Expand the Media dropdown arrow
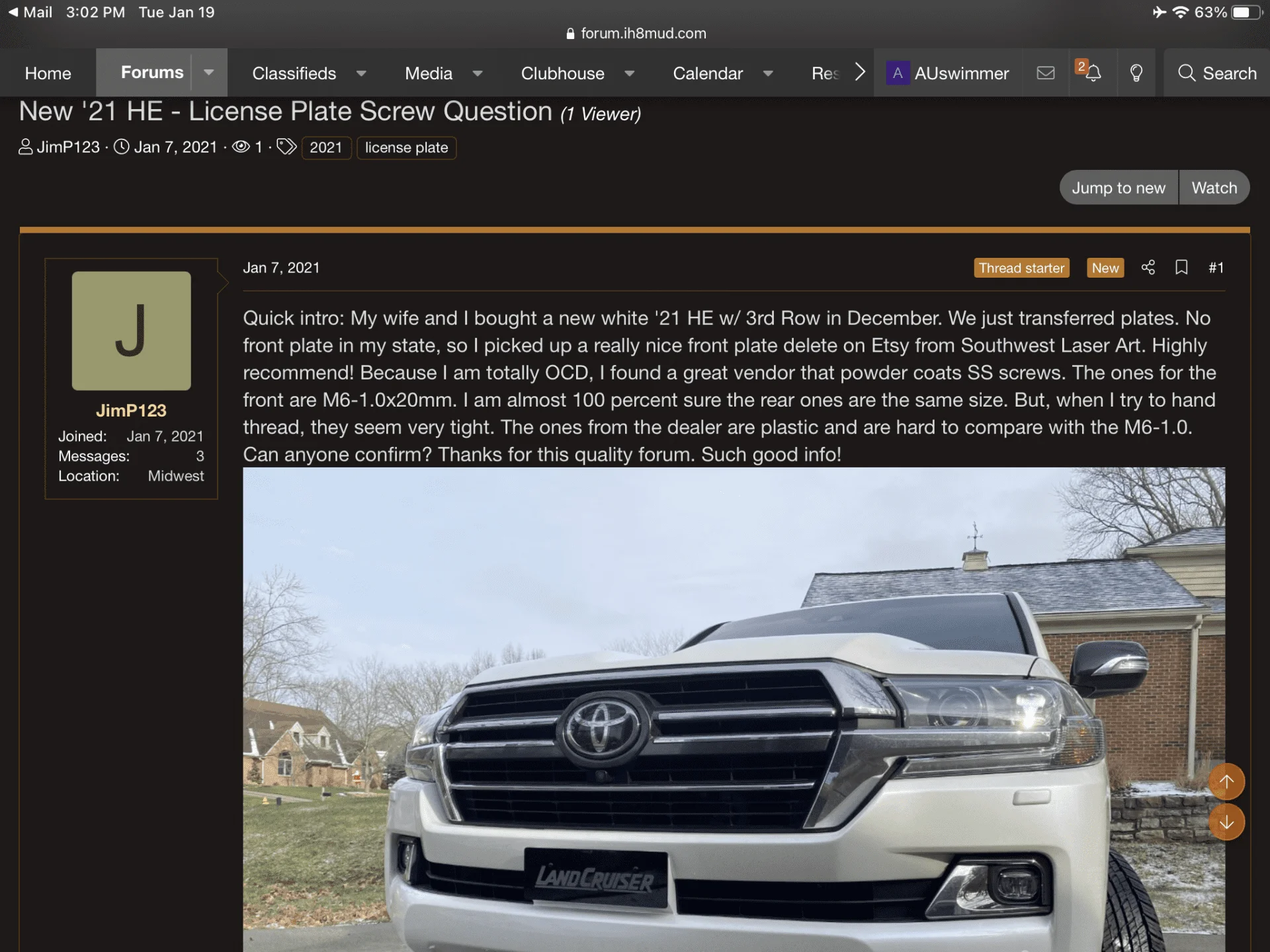1270x952 pixels. click(478, 73)
